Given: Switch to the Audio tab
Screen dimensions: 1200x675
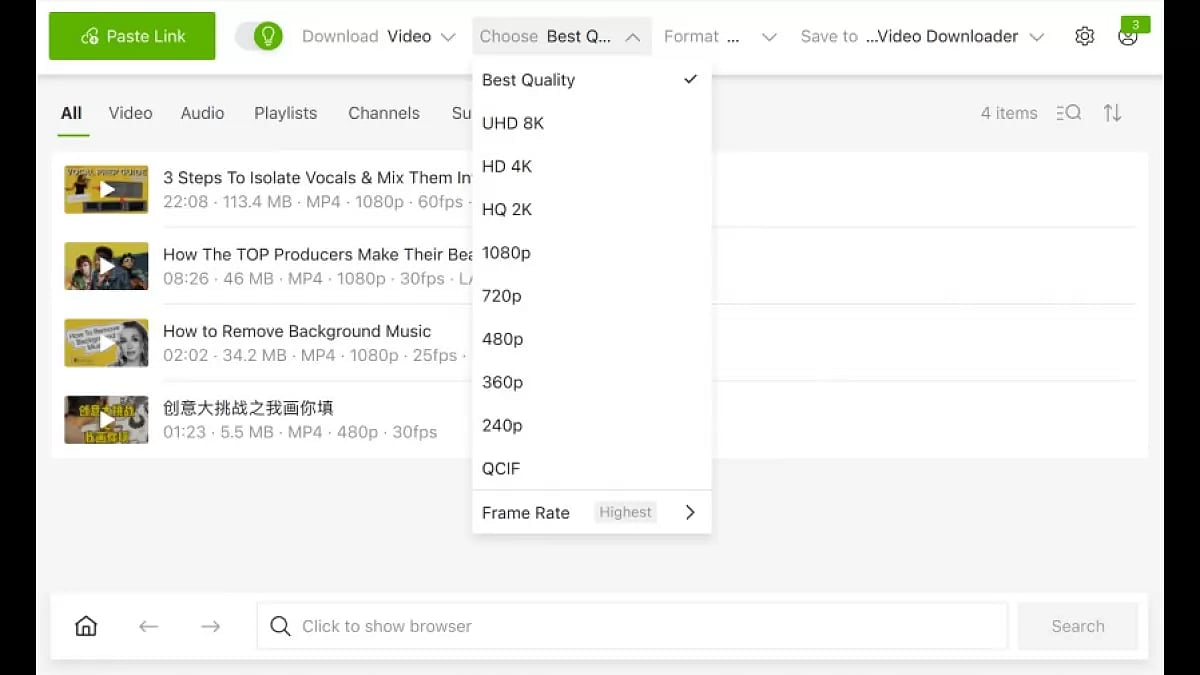Looking at the screenshot, I should pos(202,113).
